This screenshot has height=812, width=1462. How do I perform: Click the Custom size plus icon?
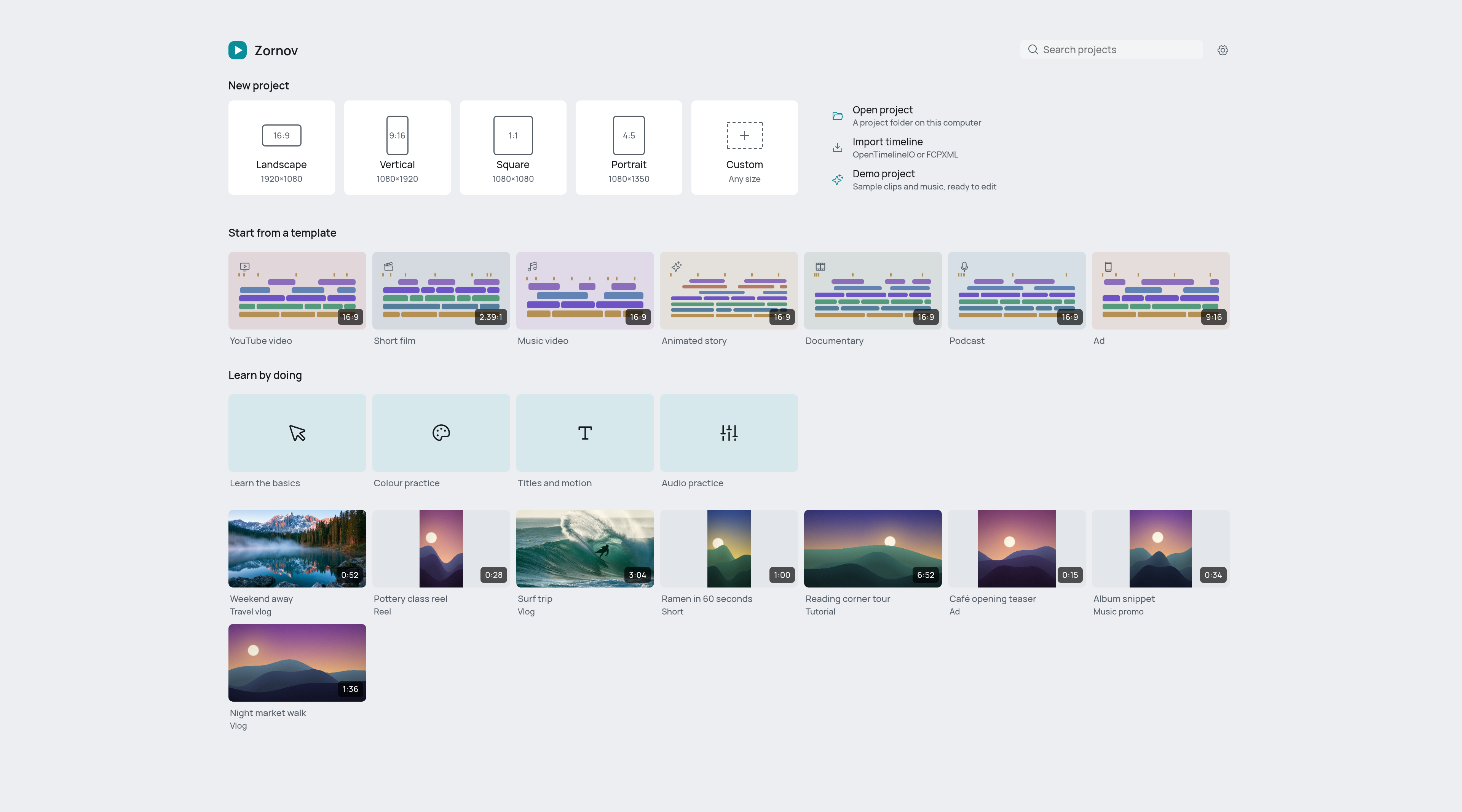(745, 135)
